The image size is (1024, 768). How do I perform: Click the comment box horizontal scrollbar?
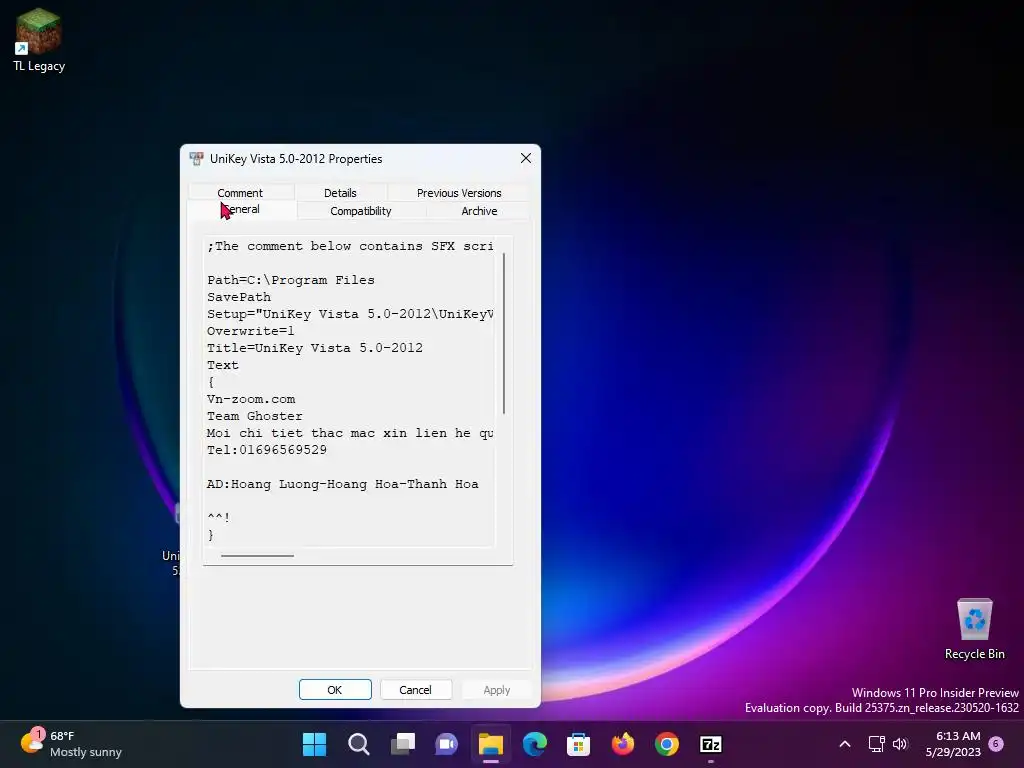257,556
